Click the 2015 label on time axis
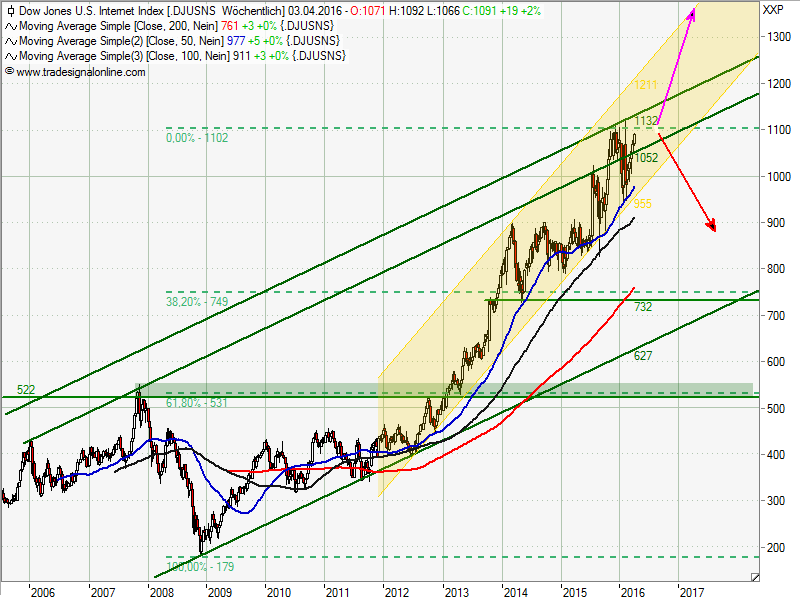The image size is (800, 600). point(574,592)
